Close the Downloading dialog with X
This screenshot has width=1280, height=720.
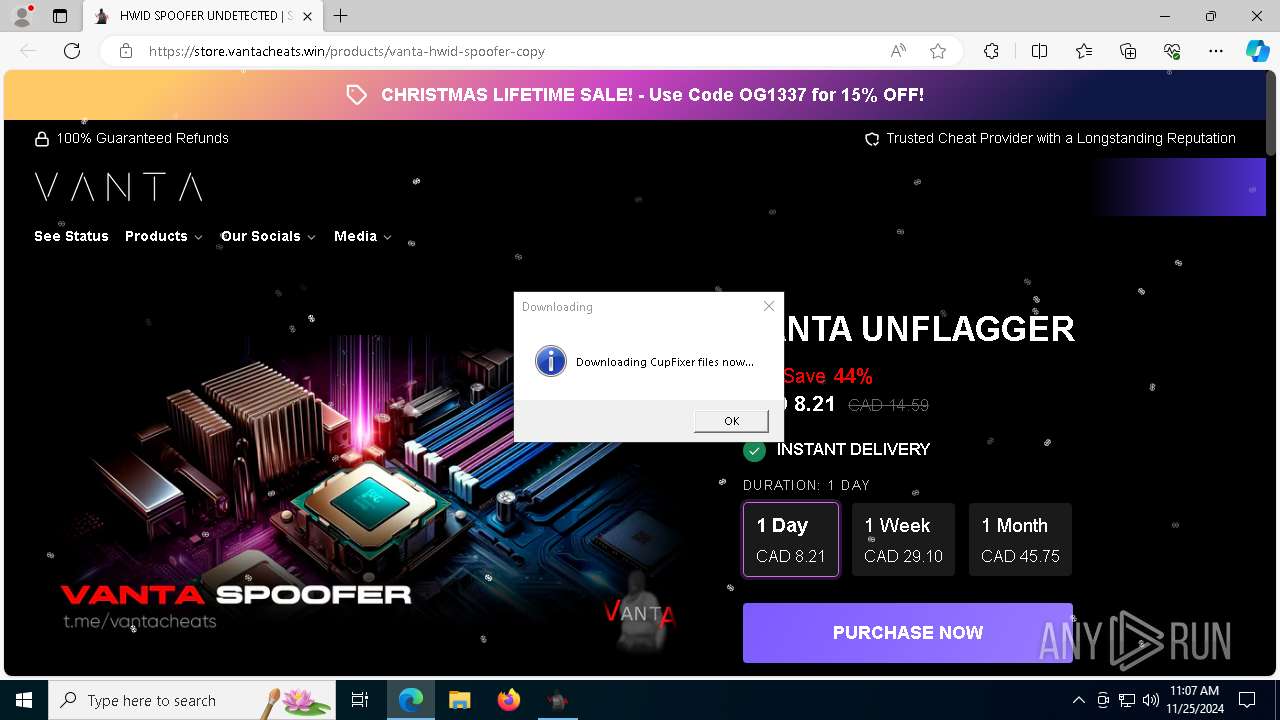(x=768, y=306)
